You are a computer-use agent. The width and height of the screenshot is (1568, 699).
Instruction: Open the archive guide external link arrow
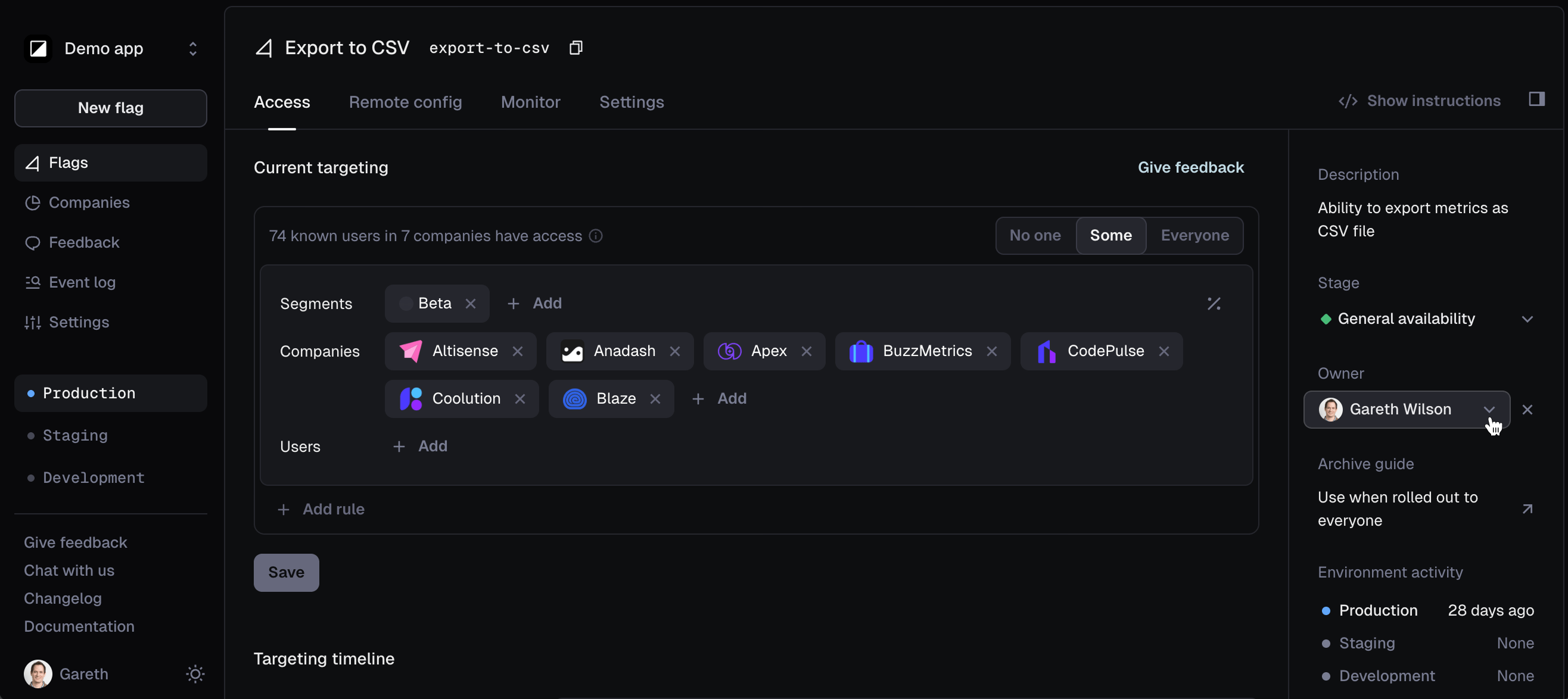(1527, 508)
